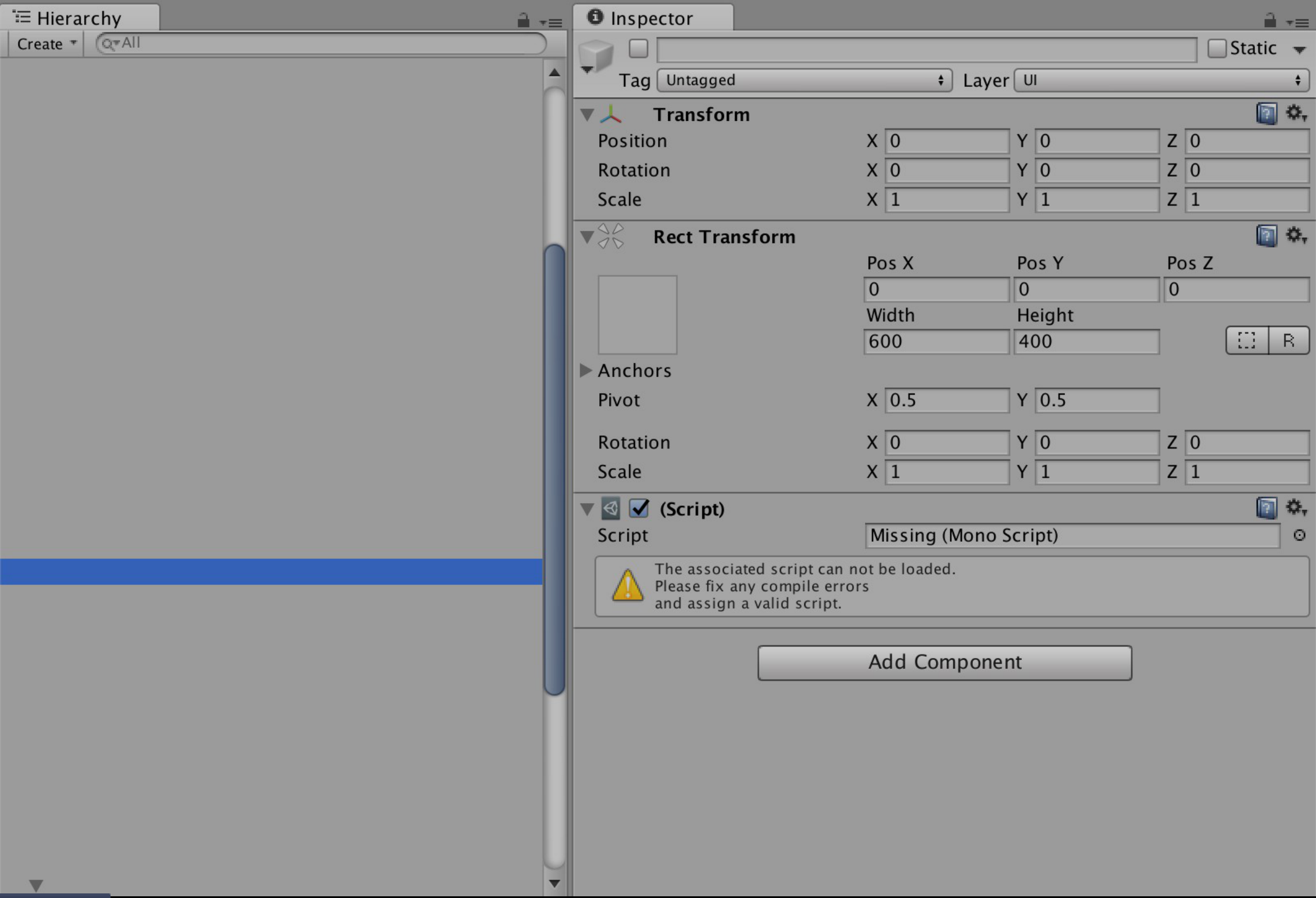The width and height of the screenshot is (1316, 898).
Task: Enable the Static checkbox
Action: point(1218,48)
